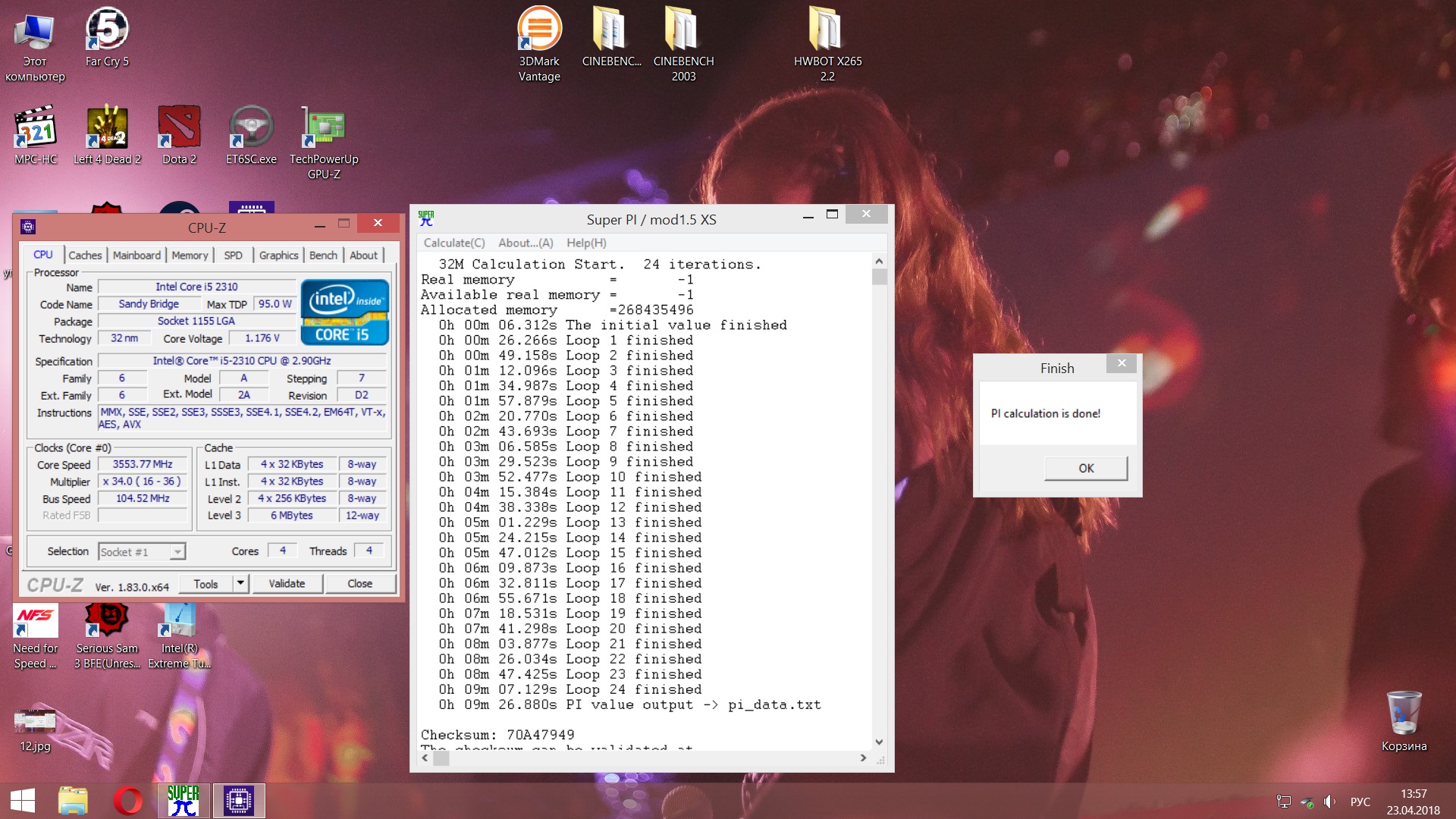The width and height of the screenshot is (1456, 819).
Task: Switch to the CPU tab in CPU-Z
Action: (x=43, y=255)
